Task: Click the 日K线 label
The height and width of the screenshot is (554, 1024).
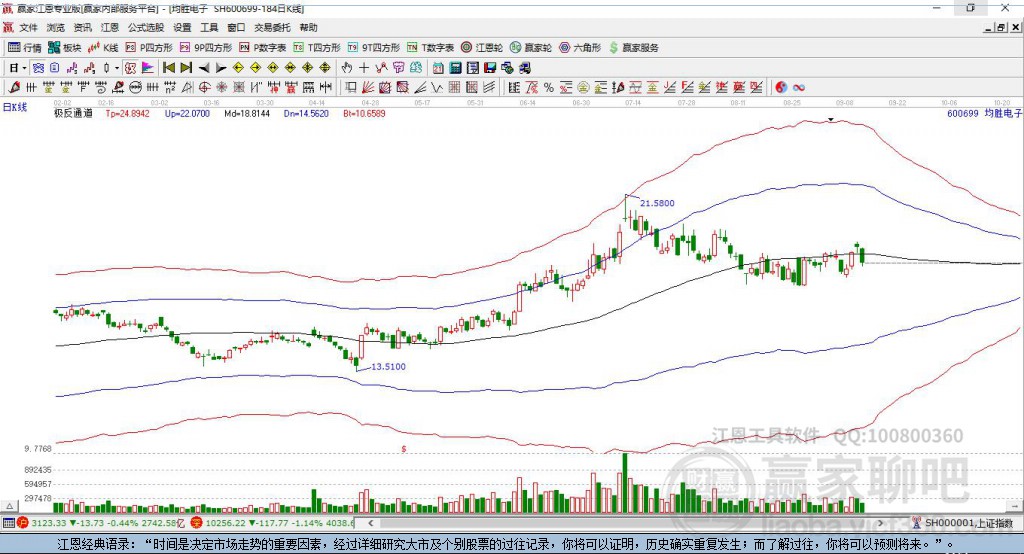Action: [x=15, y=107]
